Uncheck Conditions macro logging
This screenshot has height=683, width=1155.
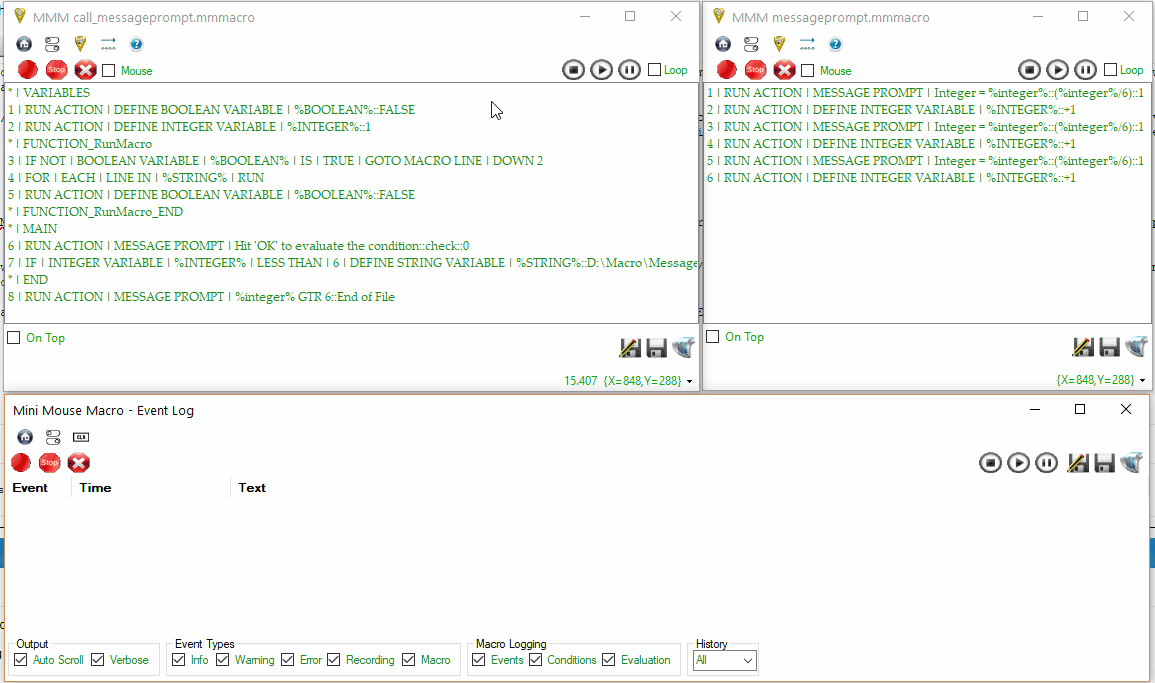[x=536, y=659]
